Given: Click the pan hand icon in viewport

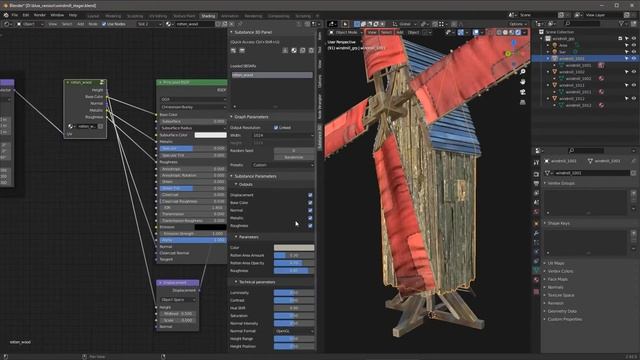Looking at the screenshot, I should click(x=522, y=82).
